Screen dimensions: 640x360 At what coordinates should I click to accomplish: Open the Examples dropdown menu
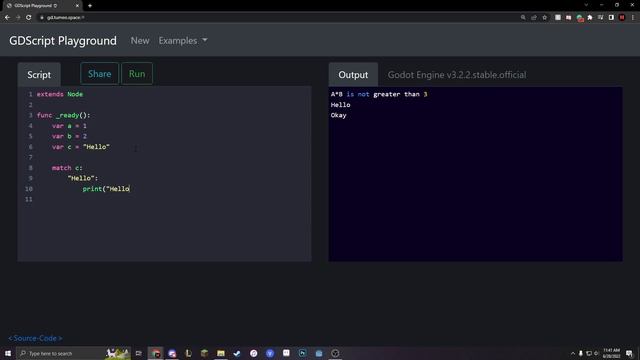(183, 40)
